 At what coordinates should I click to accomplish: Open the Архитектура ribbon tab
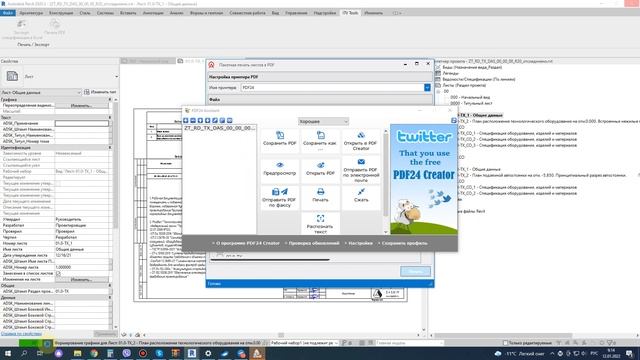pyautogui.click(x=31, y=13)
